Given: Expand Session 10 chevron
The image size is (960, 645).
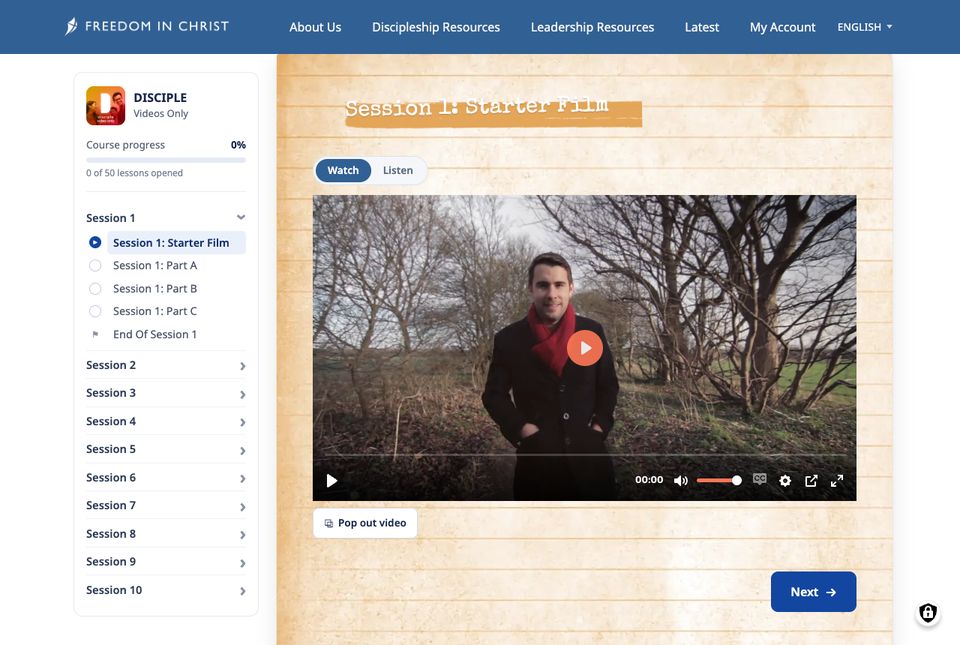Looking at the screenshot, I should point(242,591).
